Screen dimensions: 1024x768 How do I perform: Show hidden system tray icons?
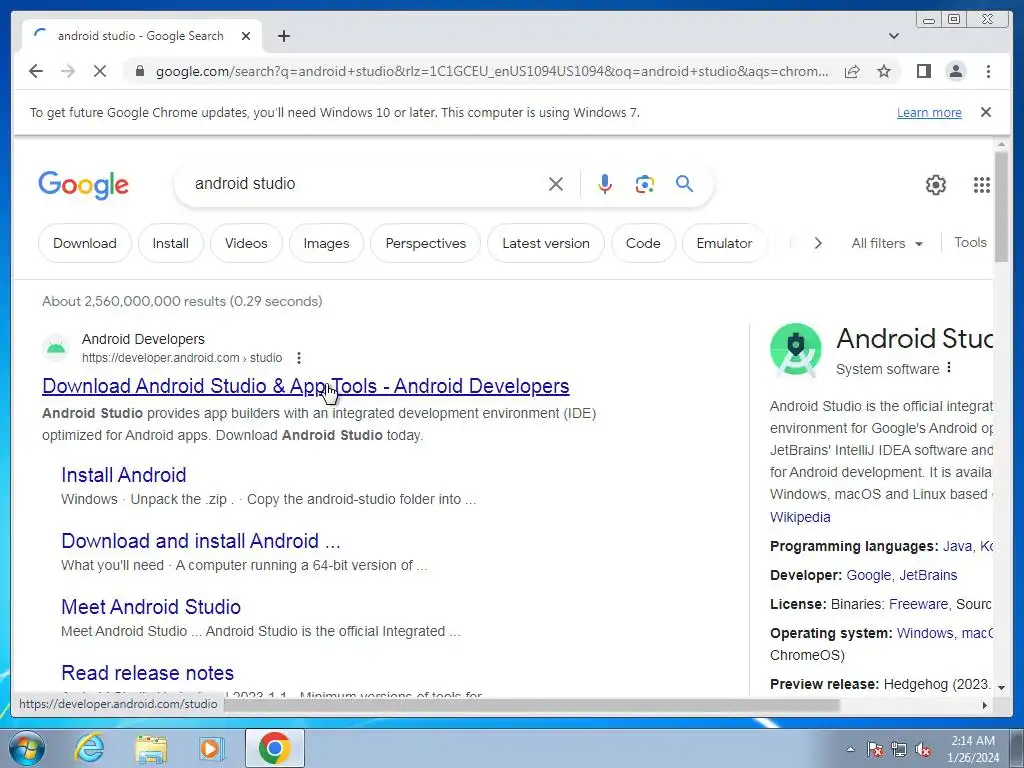[x=850, y=749]
